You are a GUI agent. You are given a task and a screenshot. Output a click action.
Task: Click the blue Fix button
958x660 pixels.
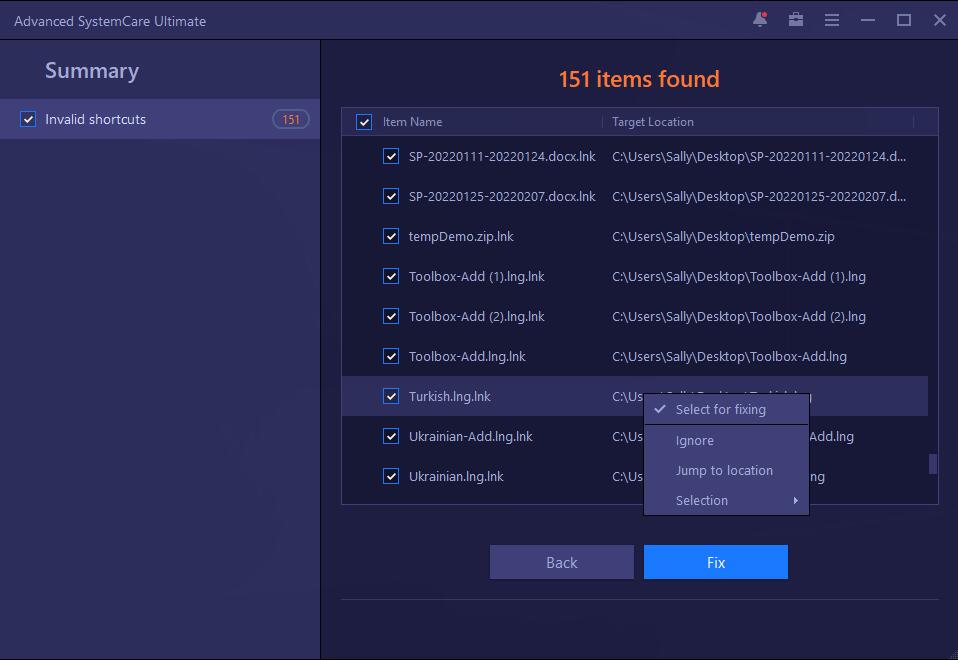click(x=715, y=562)
